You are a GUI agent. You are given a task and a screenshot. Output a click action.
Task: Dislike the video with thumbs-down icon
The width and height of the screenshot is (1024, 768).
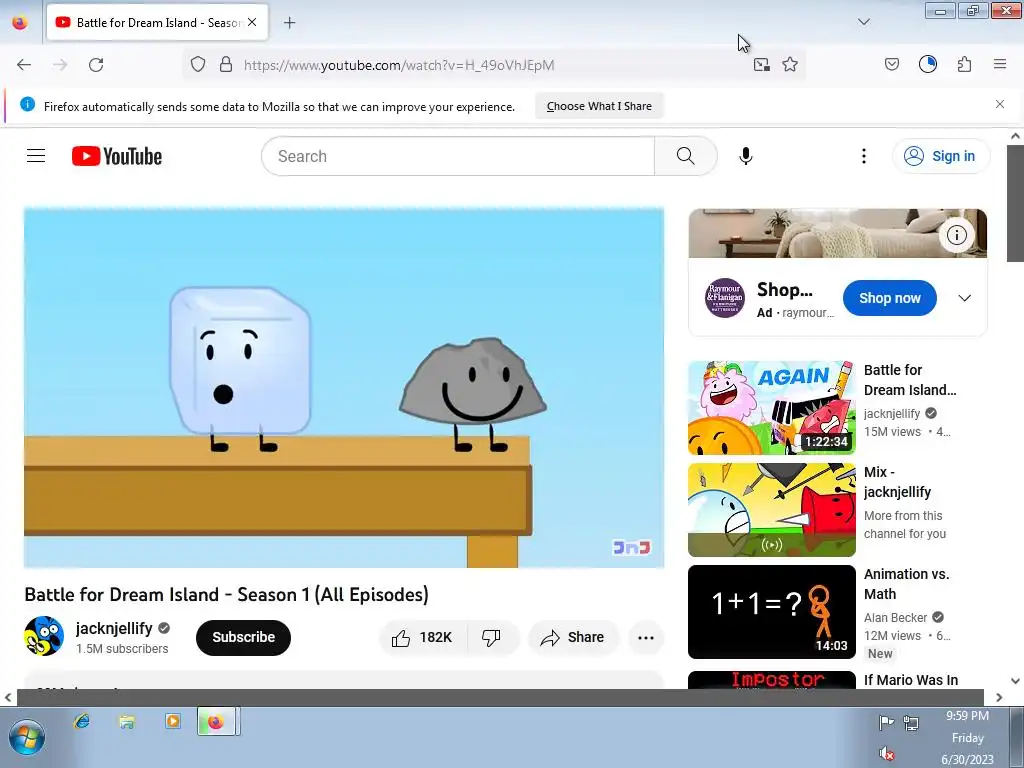(491, 637)
